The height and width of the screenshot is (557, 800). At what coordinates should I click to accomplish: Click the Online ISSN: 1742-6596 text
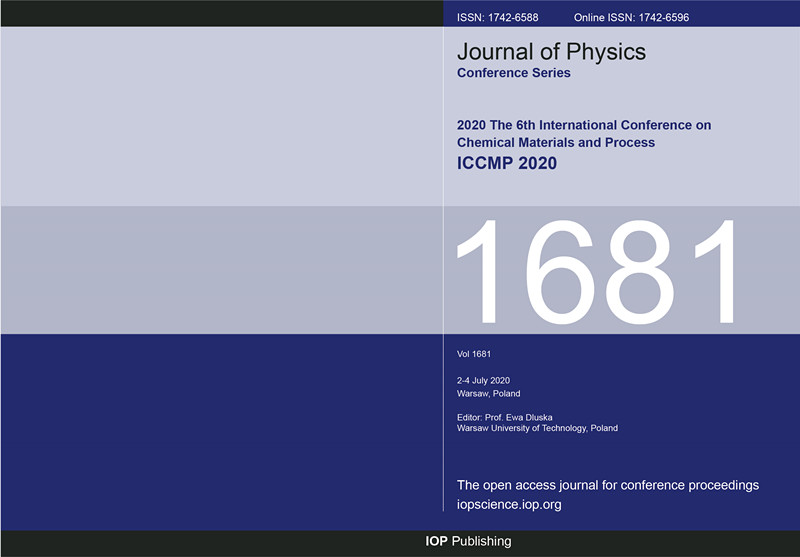[x=631, y=17]
